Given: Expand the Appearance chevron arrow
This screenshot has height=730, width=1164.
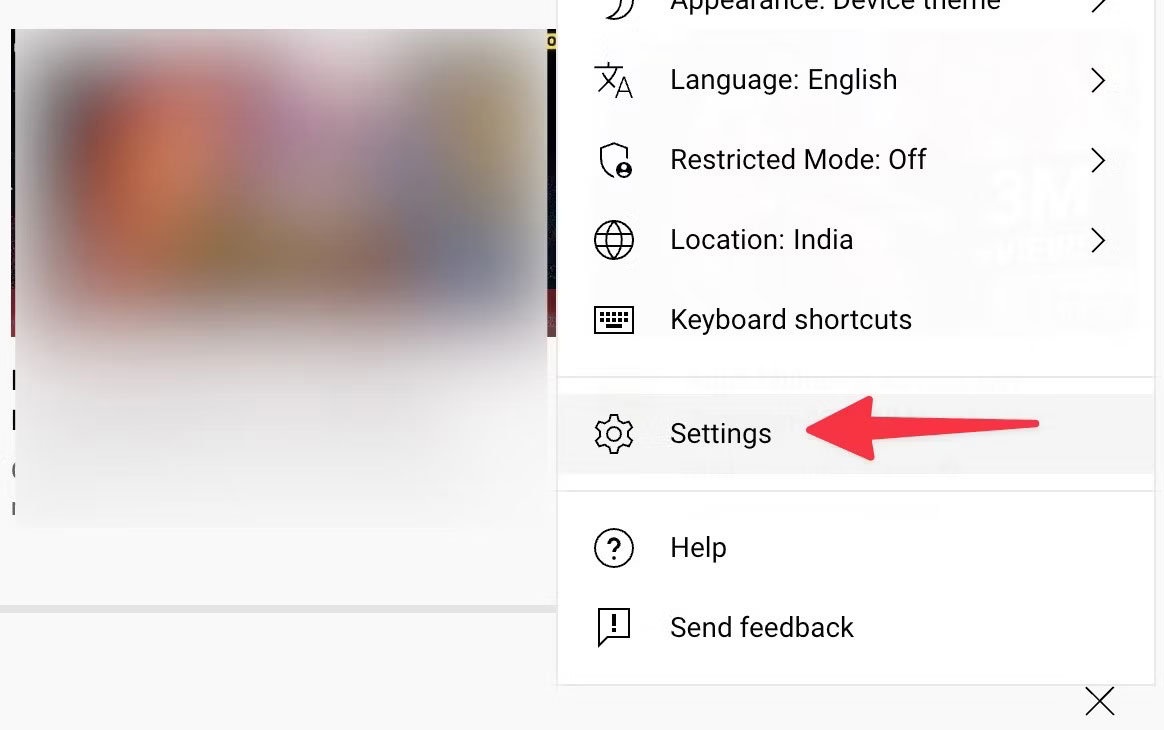Looking at the screenshot, I should (1098, 6).
